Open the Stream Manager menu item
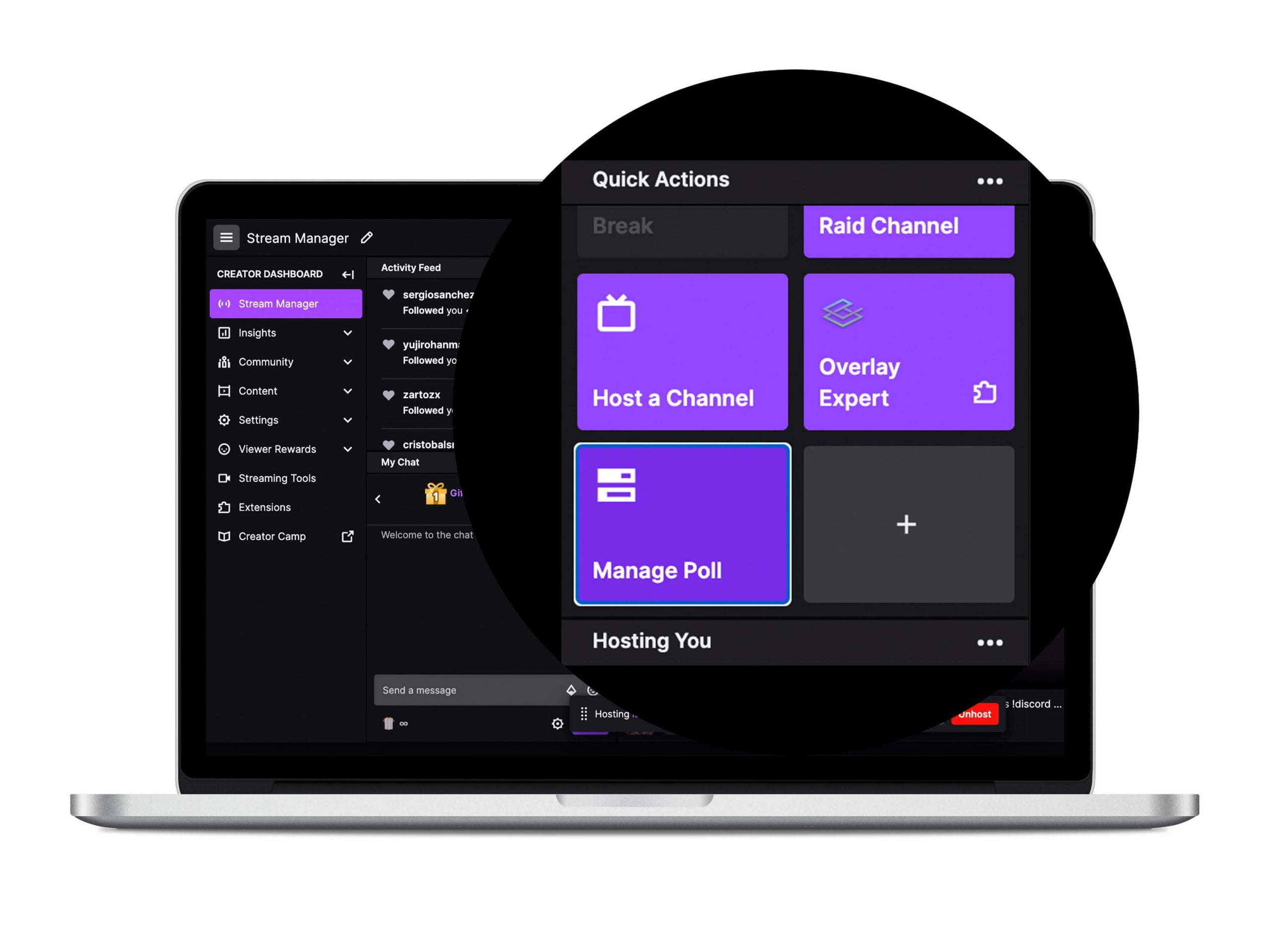Screen dimensions: 1270x952 [x=283, y=303]
